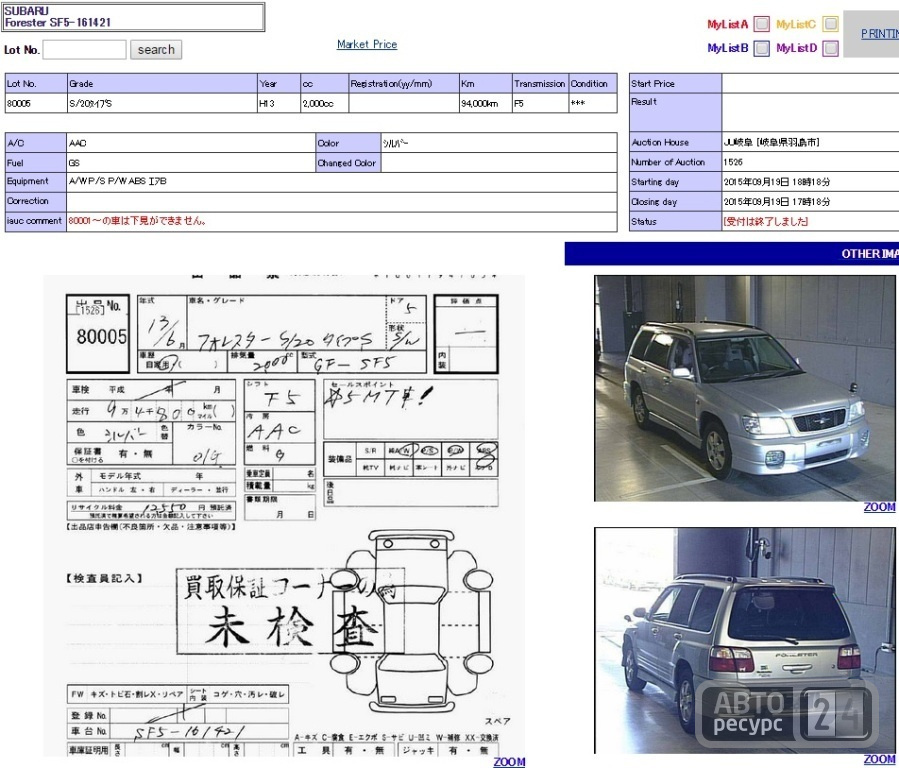This screenshot has width=899, height=768.
Task: Open the Market Price link
Action: pos(367,44)
